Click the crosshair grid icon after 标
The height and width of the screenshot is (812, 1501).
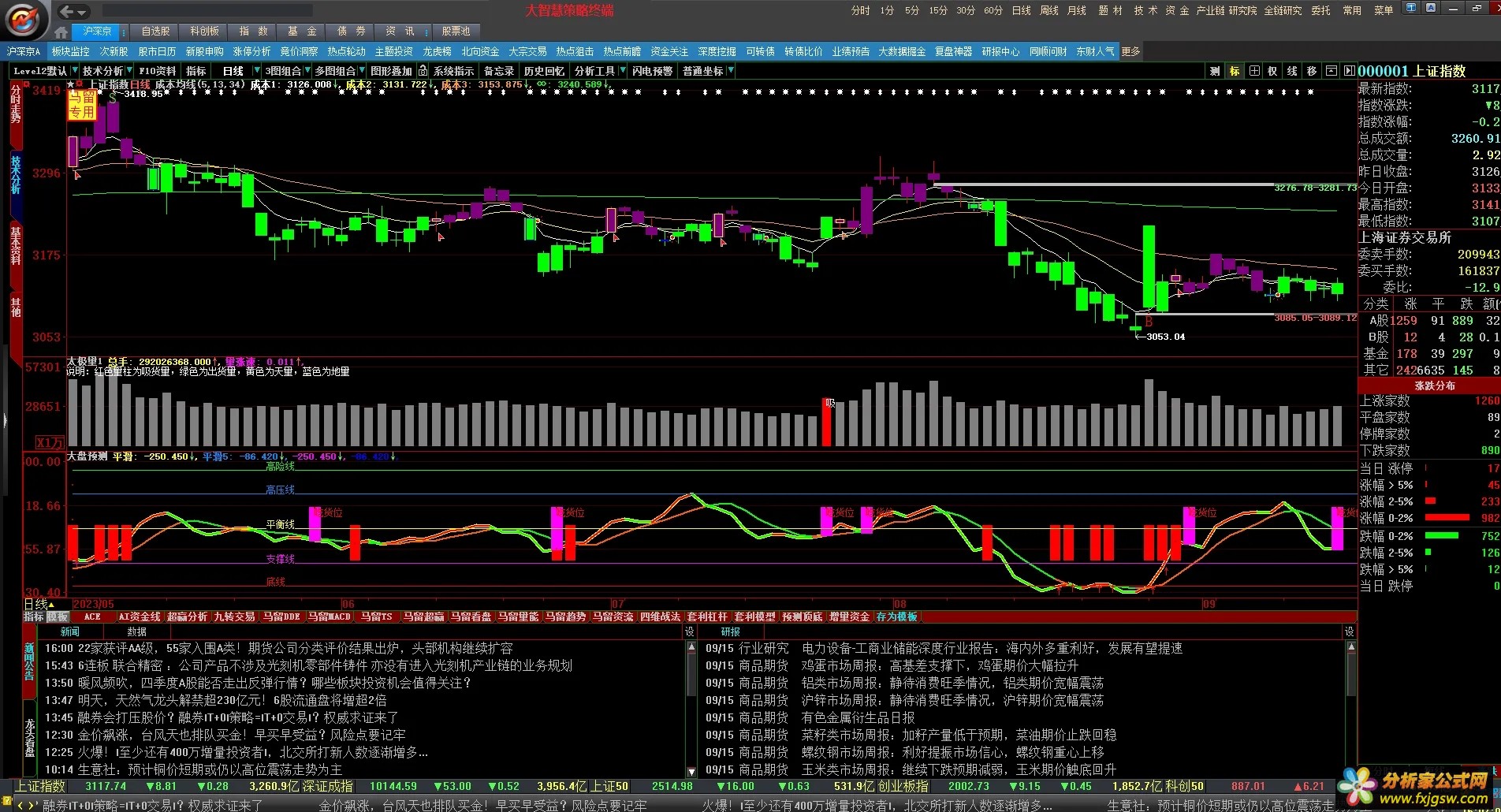[x=1254, y=71]
